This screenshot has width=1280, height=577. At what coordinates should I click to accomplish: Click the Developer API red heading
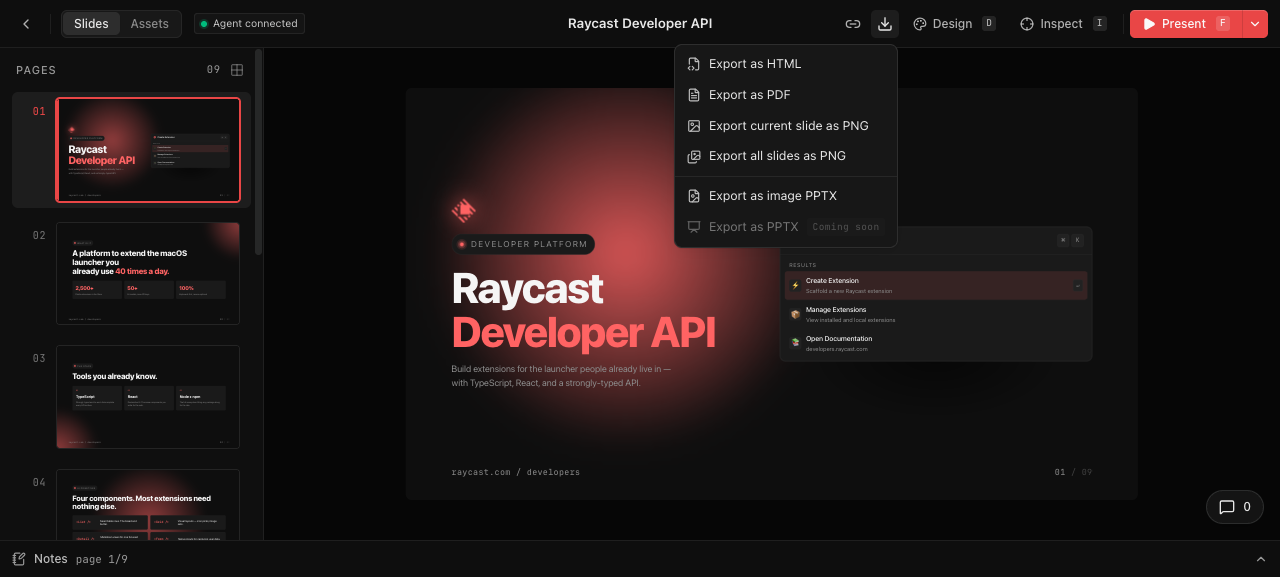coord(584,333)
